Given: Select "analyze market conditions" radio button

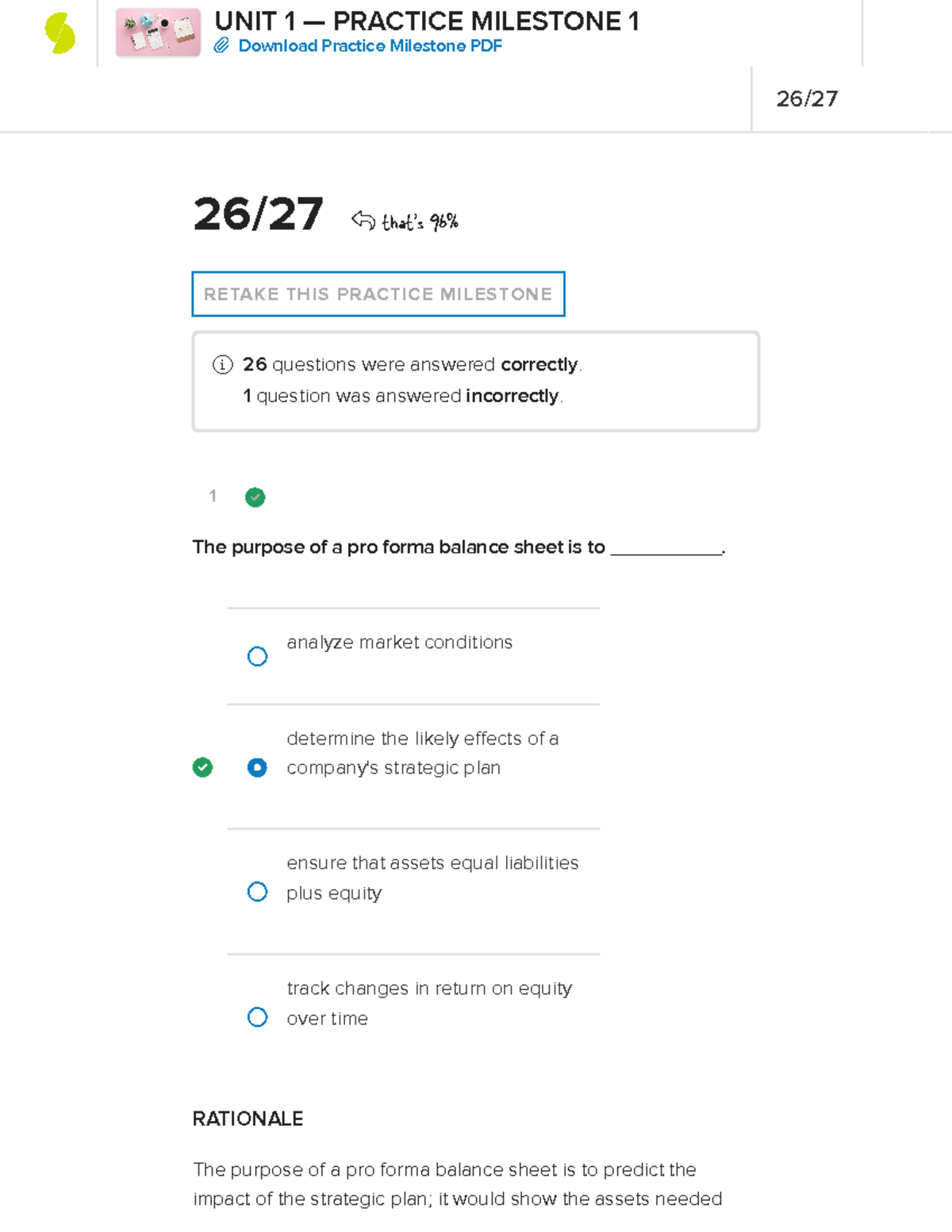Looking at the screenshot, I should pyautogui.click(x=257, y=657).
